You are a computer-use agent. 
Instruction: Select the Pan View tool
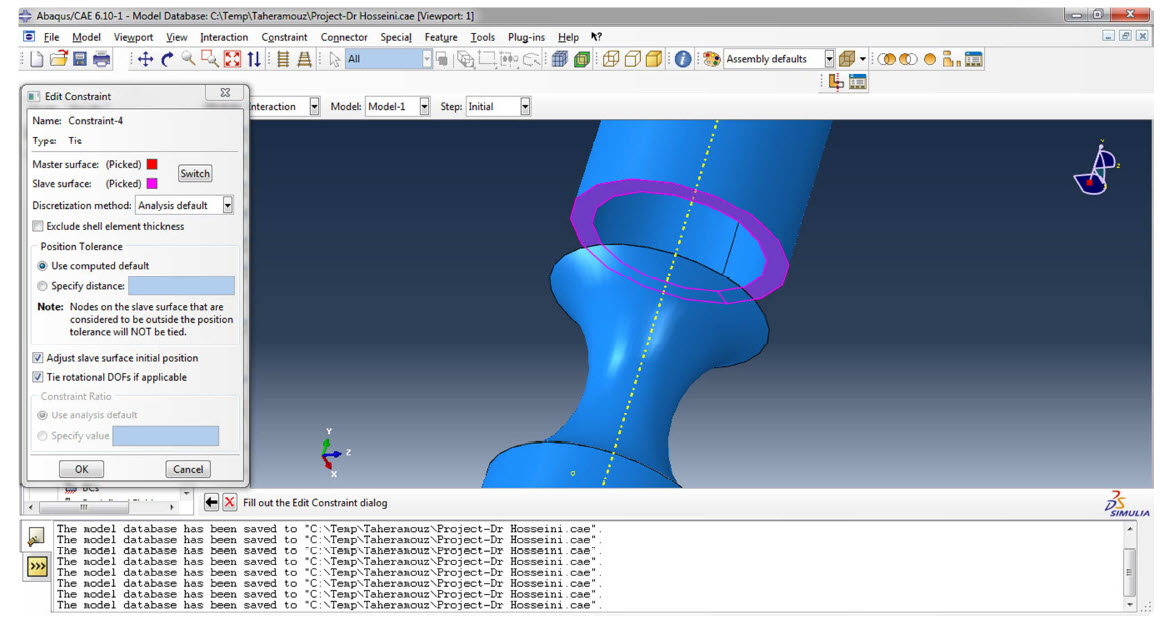[x=146, y=59]
